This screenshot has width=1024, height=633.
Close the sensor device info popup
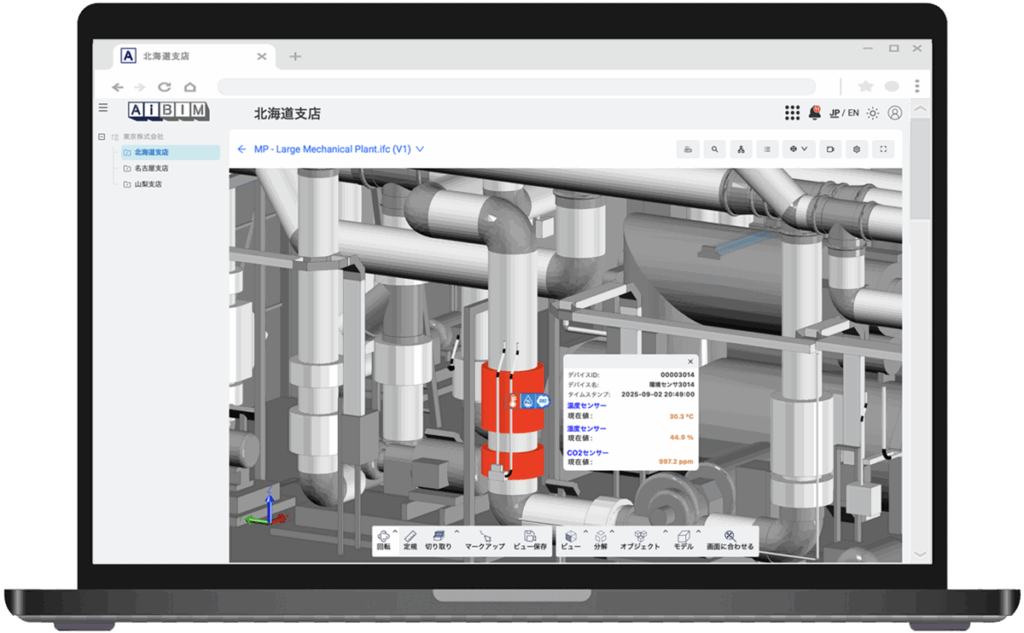(690, 362)
